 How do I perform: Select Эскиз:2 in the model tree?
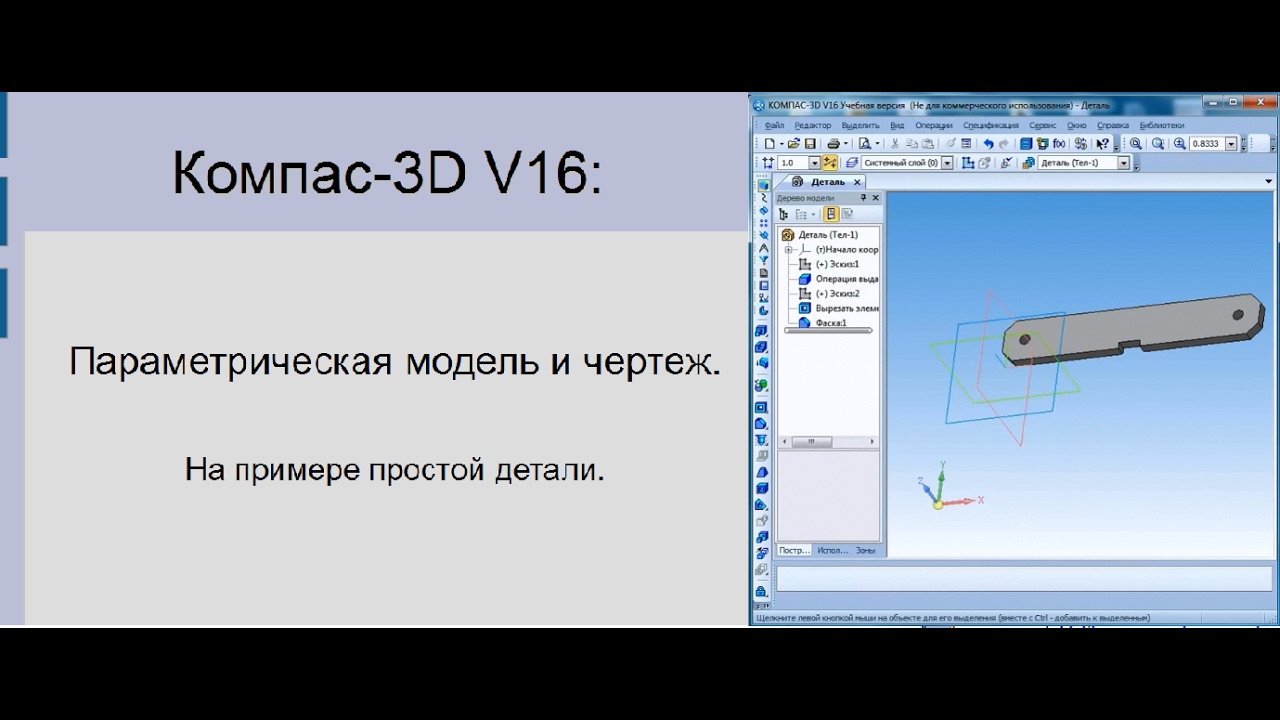pos(837,294)
